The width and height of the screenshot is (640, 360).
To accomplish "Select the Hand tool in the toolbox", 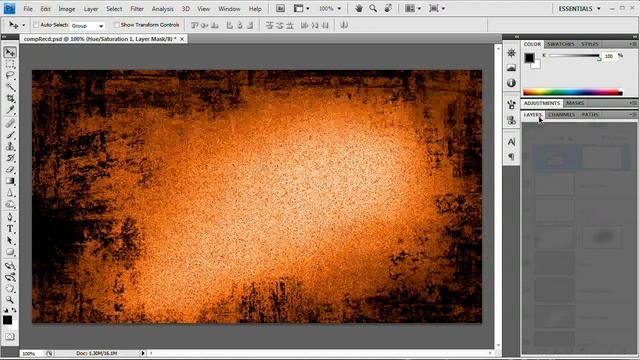I will coord(10,289).
